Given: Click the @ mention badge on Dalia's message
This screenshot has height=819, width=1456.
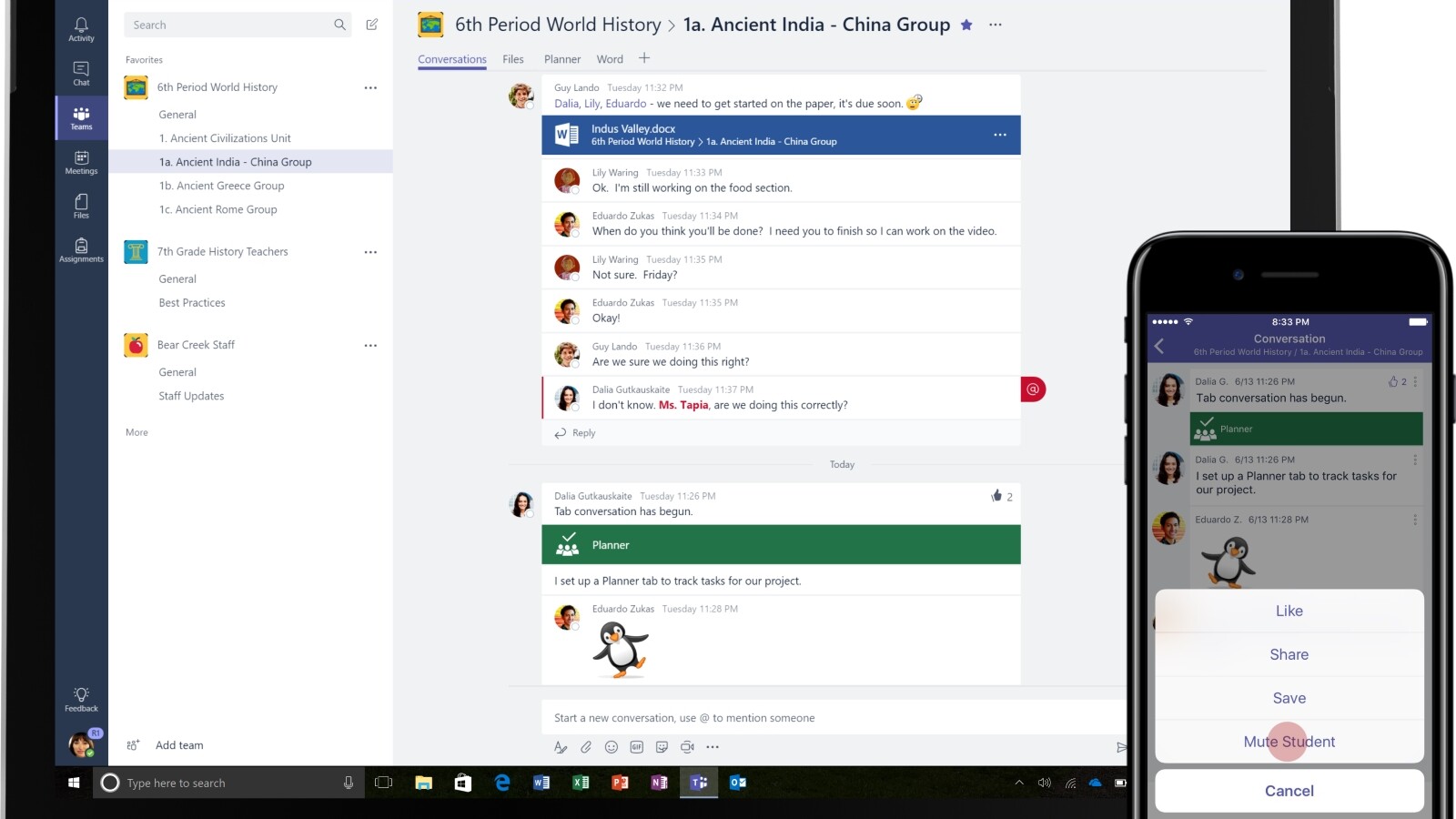Looking at the screenshot, I should click(1033, 389).
